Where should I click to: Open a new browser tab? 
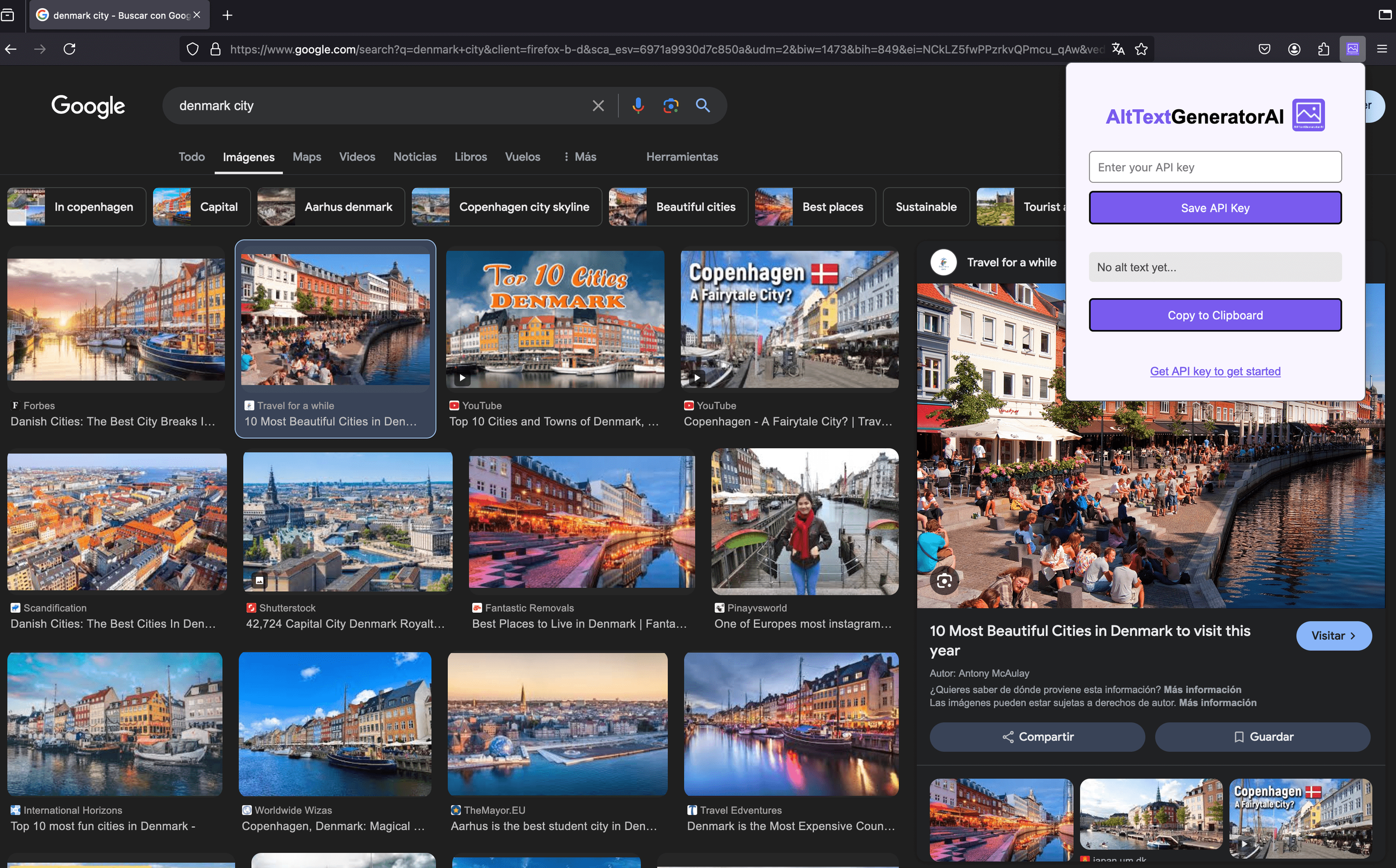227,15
